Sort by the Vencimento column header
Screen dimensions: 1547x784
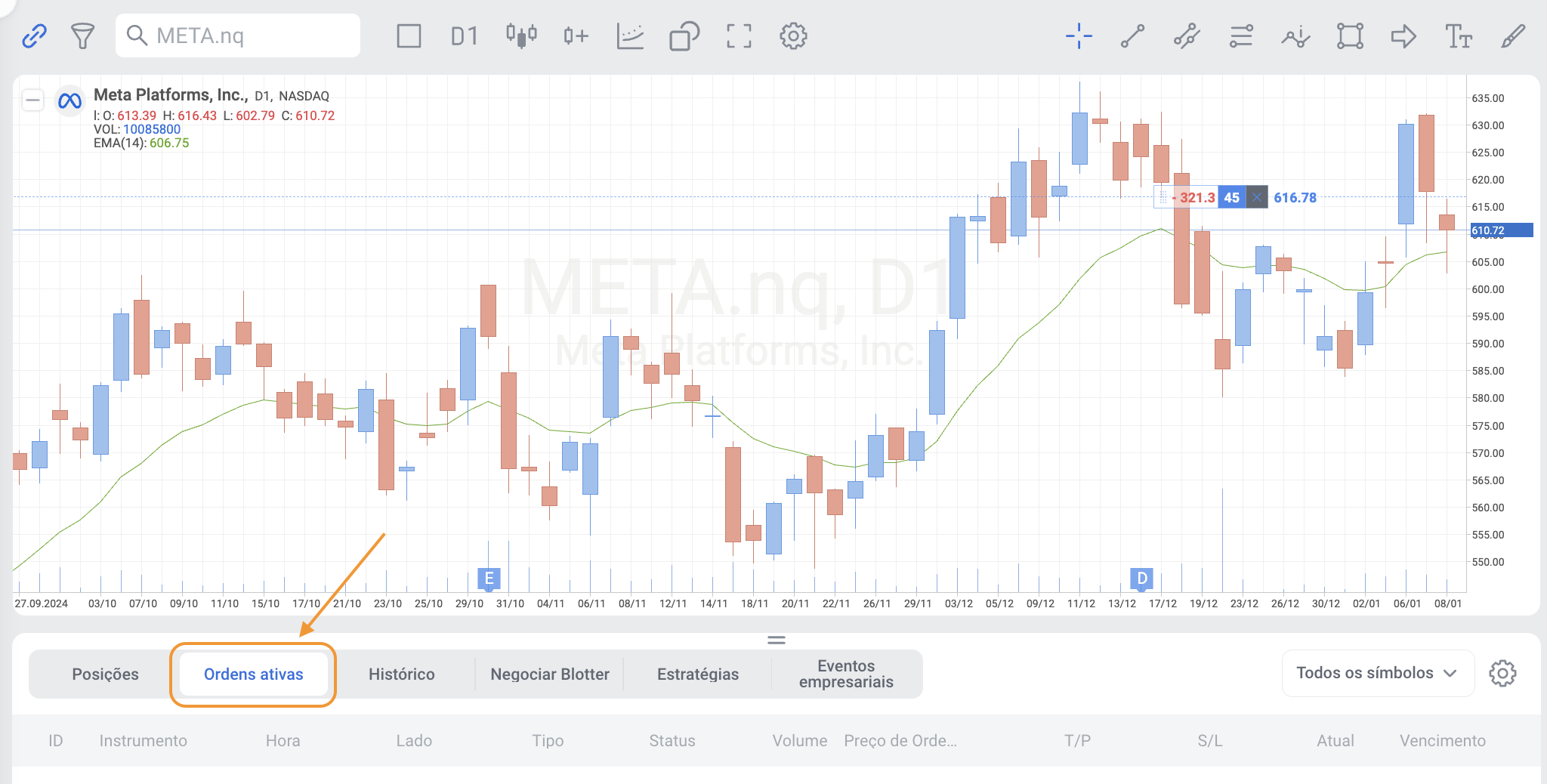coord(1443,741)
